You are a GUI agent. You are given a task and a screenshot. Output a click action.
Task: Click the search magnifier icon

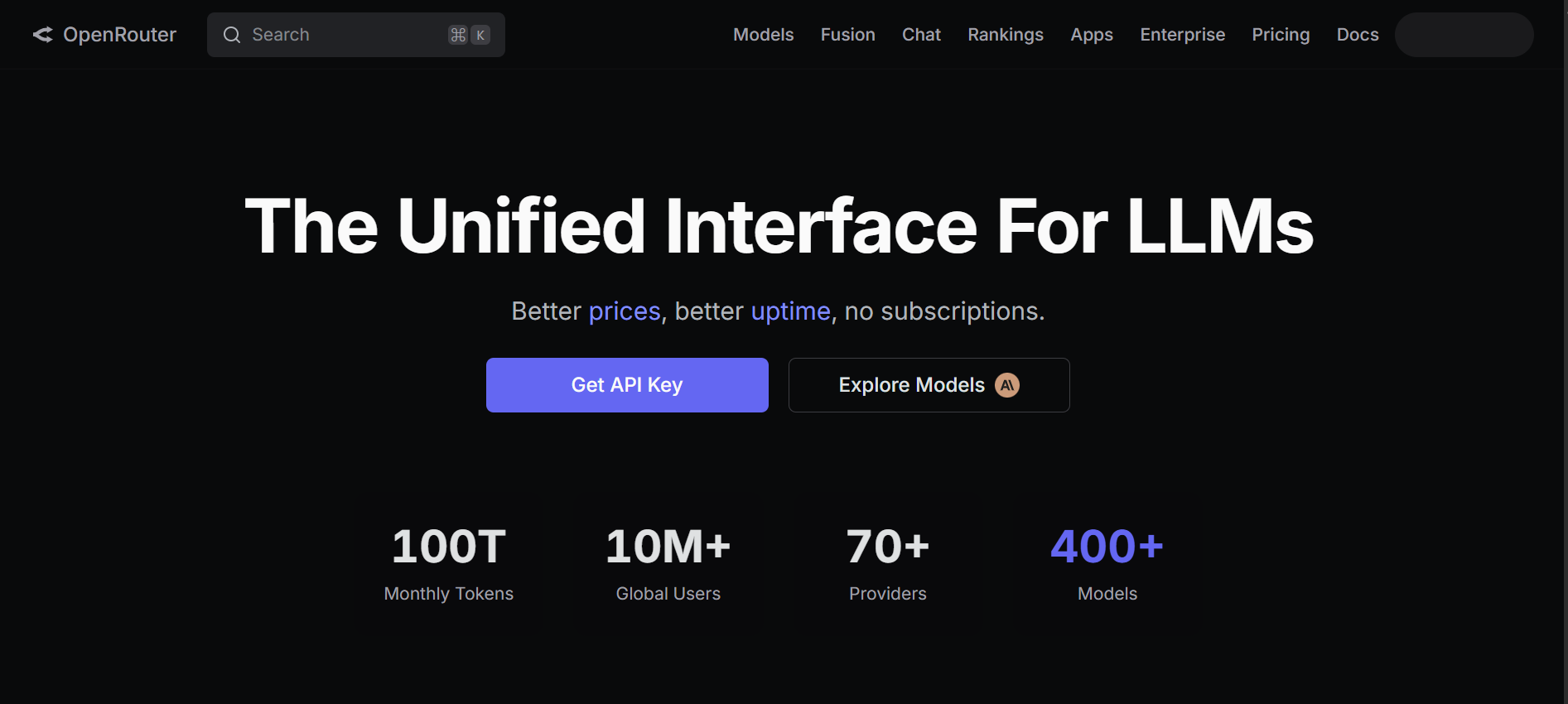pos(232,35)
